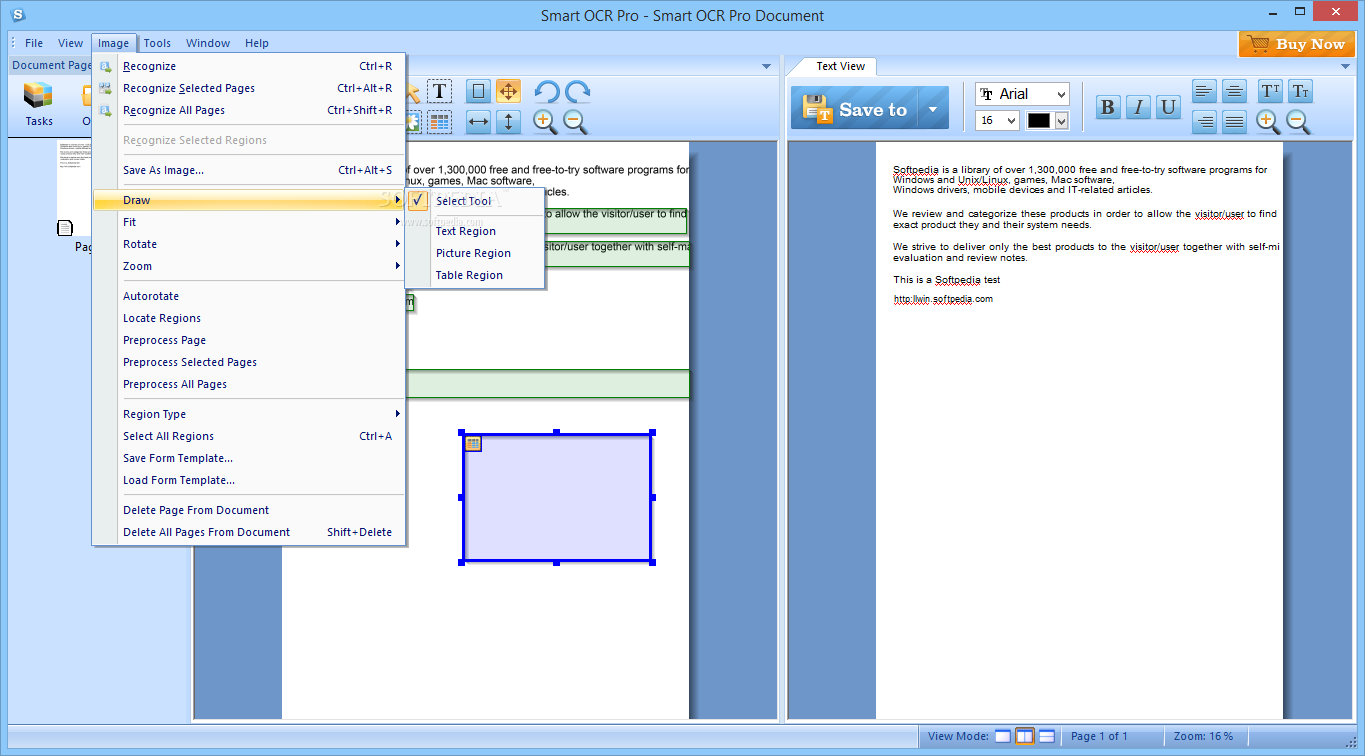
Task: Click the Buy Now button
Action: 1297,44
